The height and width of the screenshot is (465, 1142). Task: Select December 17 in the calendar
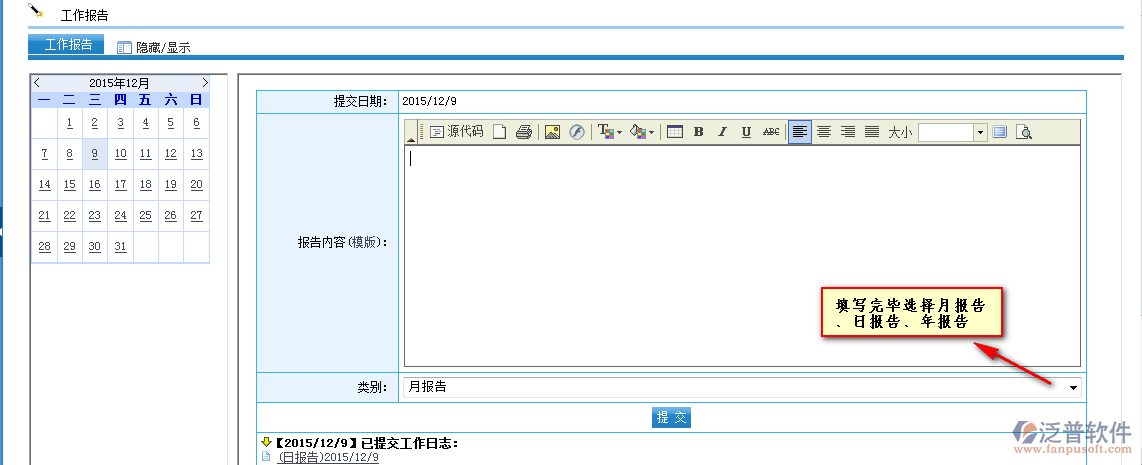(120, 184)
